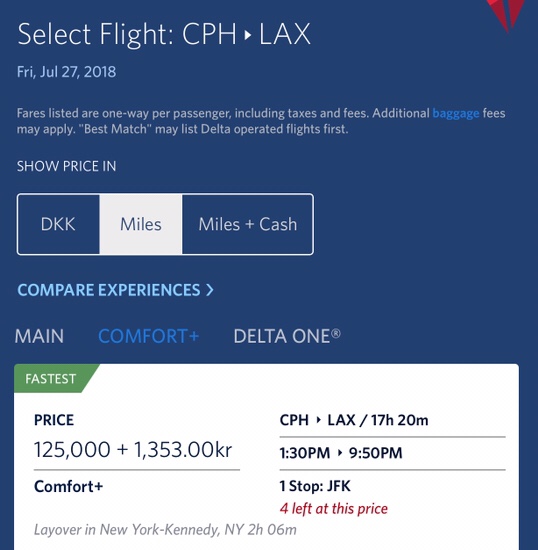This screenshot has width=538, height=550.
Task: Select the 125,000 + 1,353.00kr price
Action: point(133,450)
